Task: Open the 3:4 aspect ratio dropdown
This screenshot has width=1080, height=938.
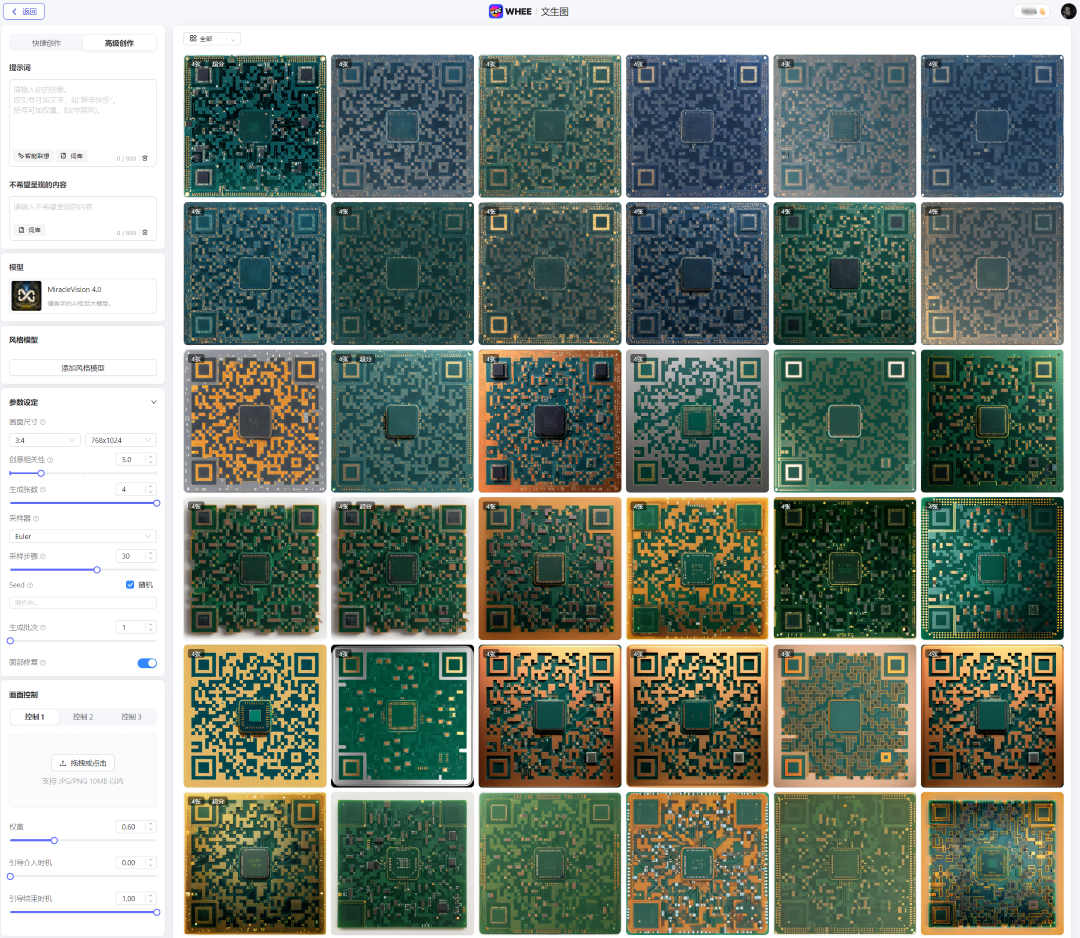Action: [x=45, y=440]
